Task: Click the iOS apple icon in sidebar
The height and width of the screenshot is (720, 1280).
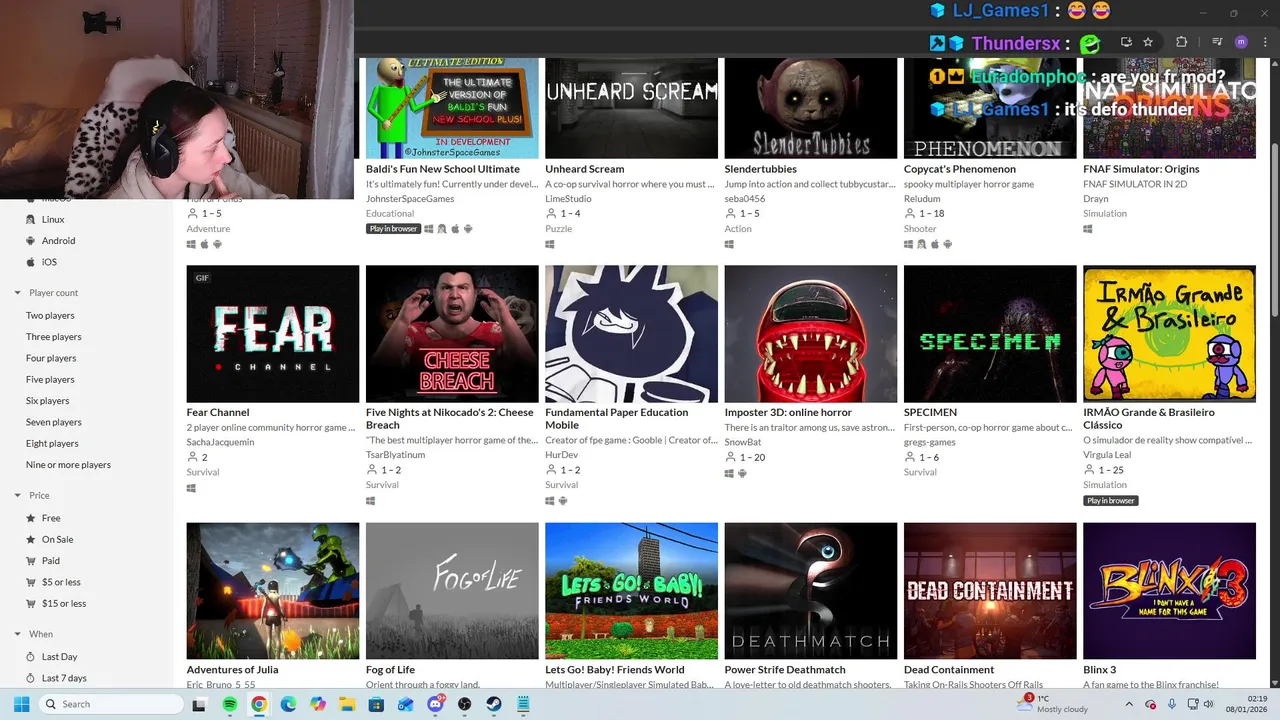Action: coord(31,262)
